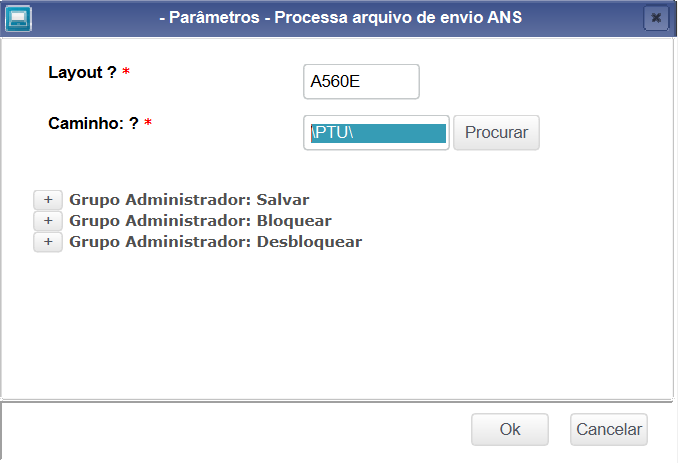Screen dimensions: 683x463
Task: Dismiss the dialog with Cancelar
Action: point(609,429)
